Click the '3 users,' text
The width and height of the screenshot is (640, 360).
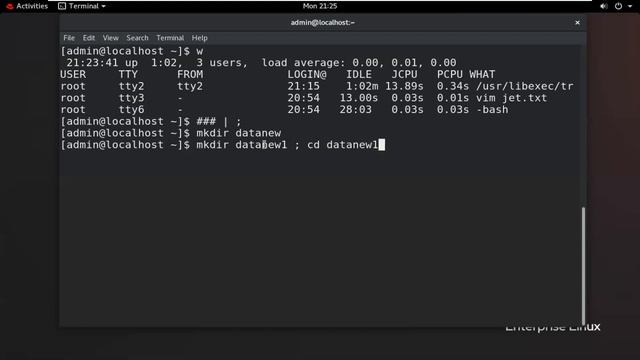tap(222, 62)
